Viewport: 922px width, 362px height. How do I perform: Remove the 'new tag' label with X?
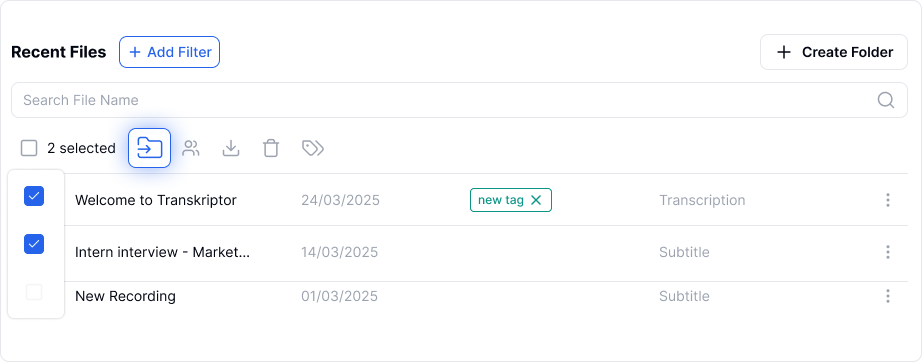coord(536,200)
